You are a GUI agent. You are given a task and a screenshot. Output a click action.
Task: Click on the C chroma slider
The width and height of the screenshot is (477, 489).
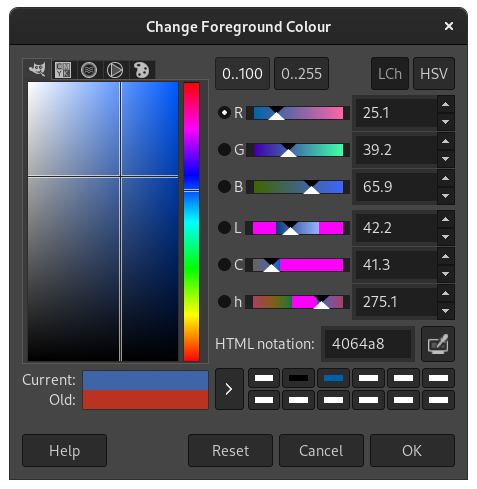tap(298, 265)
